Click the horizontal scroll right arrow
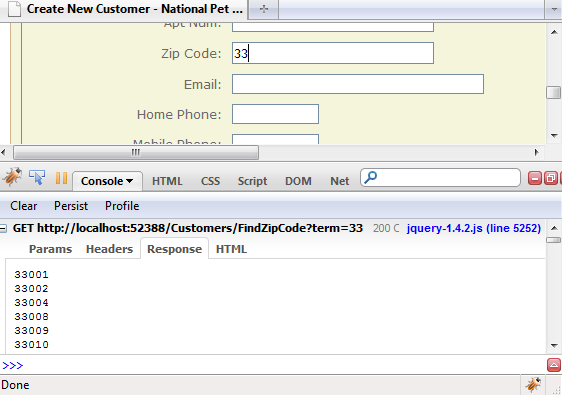 [x=537, y=152]
